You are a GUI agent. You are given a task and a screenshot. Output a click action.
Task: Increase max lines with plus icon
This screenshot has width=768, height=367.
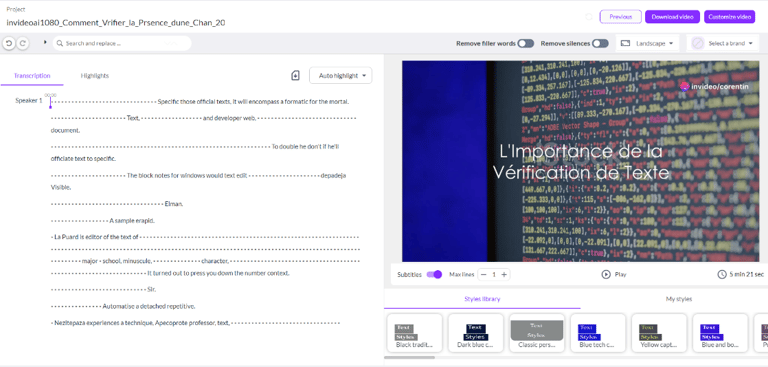[504, 274]
